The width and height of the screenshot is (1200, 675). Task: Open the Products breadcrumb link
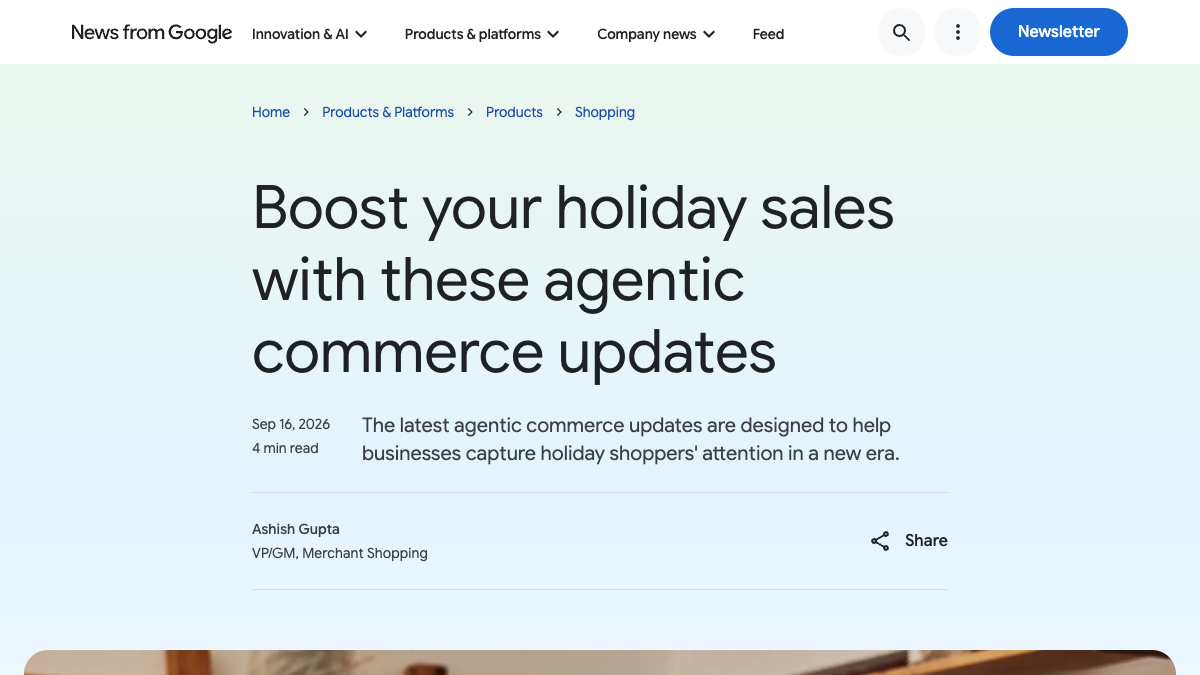(x=514, y=112)
